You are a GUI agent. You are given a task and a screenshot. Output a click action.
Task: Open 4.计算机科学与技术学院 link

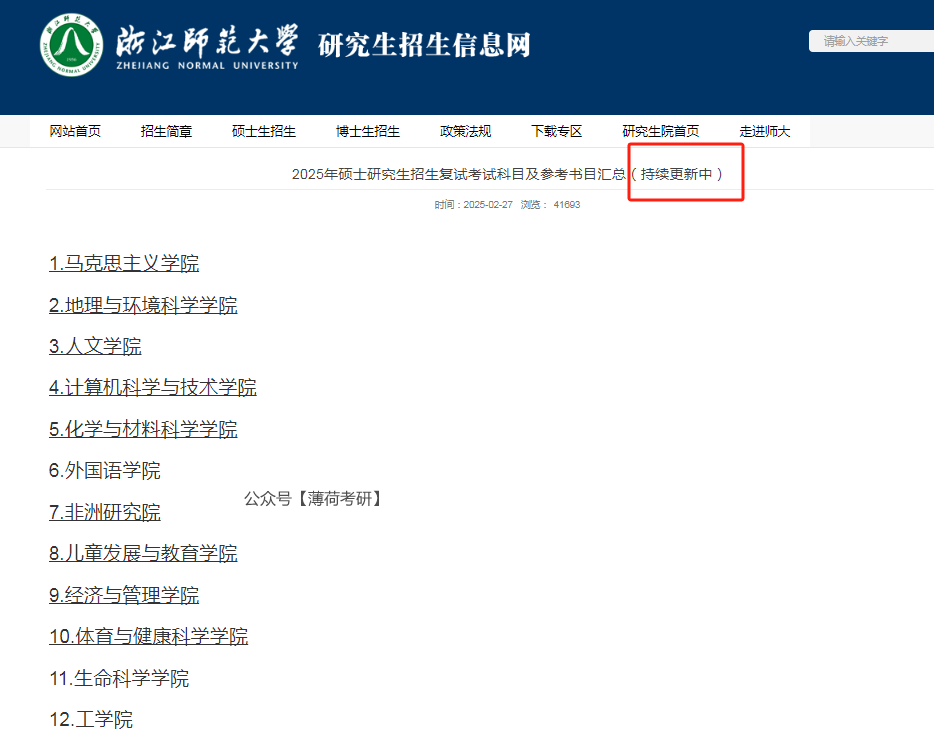click(x=152, y=387)
